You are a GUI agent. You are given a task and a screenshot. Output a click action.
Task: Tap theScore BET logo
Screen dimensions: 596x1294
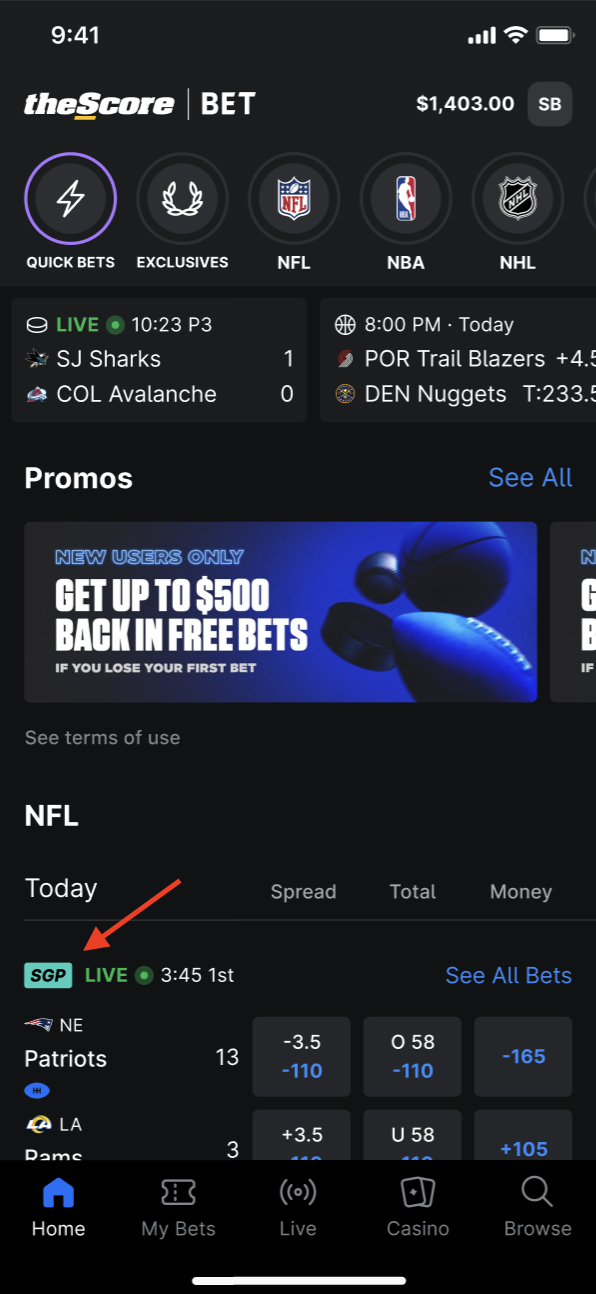[140, 104]
